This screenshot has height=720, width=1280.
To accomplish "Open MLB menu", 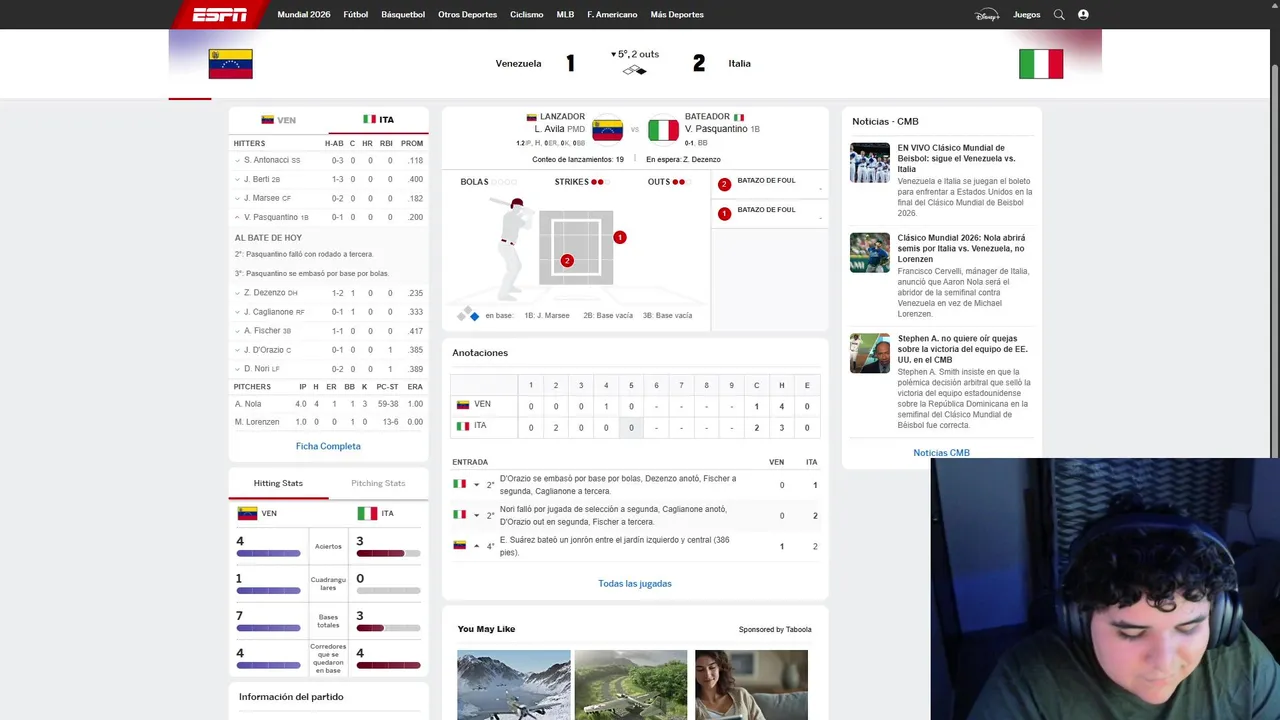I will [x=565, y=15].
